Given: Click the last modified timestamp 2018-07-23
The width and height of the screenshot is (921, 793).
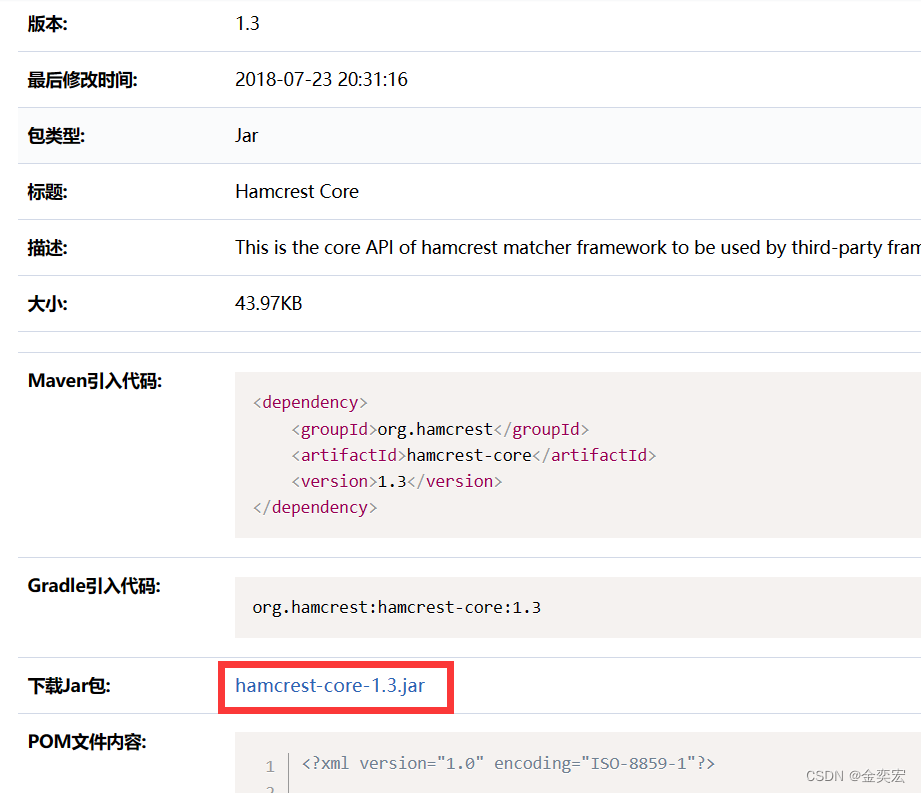Looking at the screenshot, I should coord(321,79).
